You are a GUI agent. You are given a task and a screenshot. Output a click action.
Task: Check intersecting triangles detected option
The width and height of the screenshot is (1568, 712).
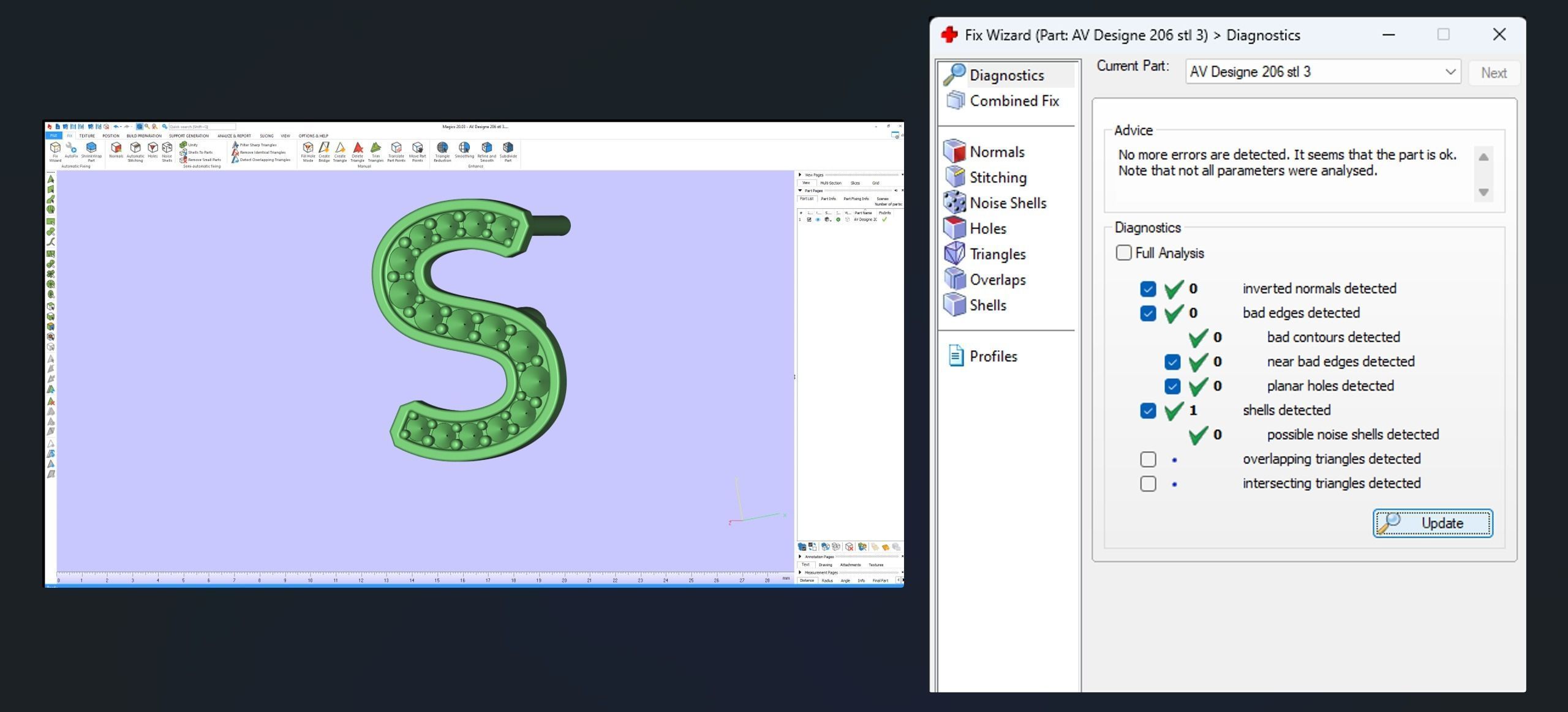point(1148,484)
